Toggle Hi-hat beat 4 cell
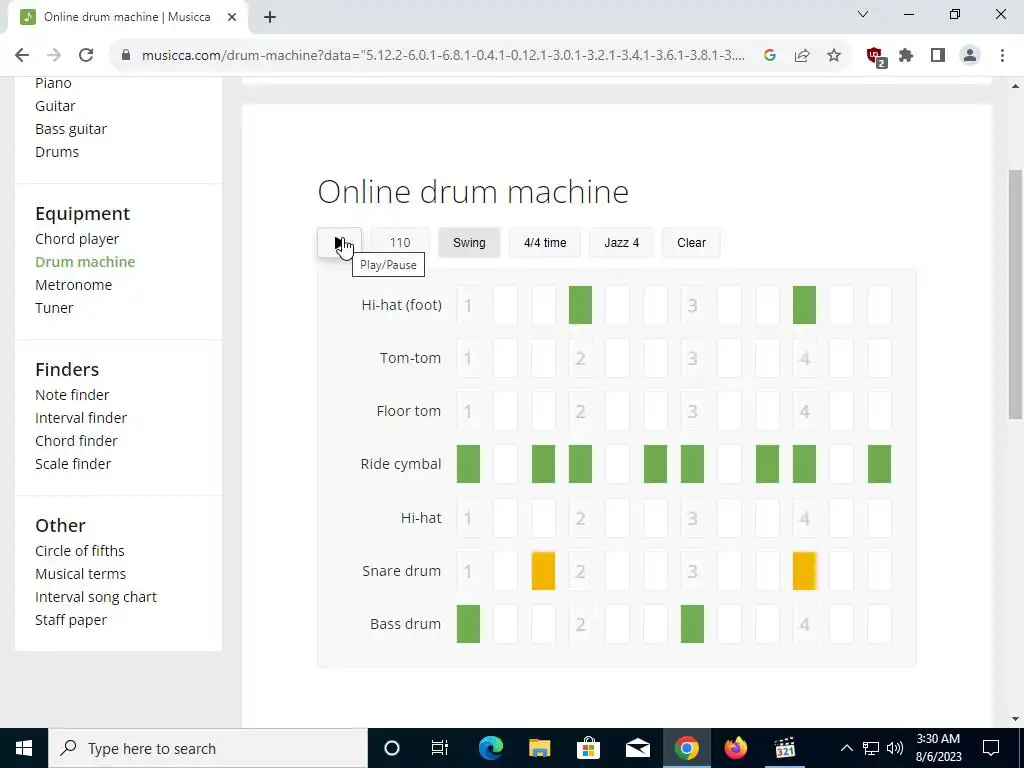 804,518
